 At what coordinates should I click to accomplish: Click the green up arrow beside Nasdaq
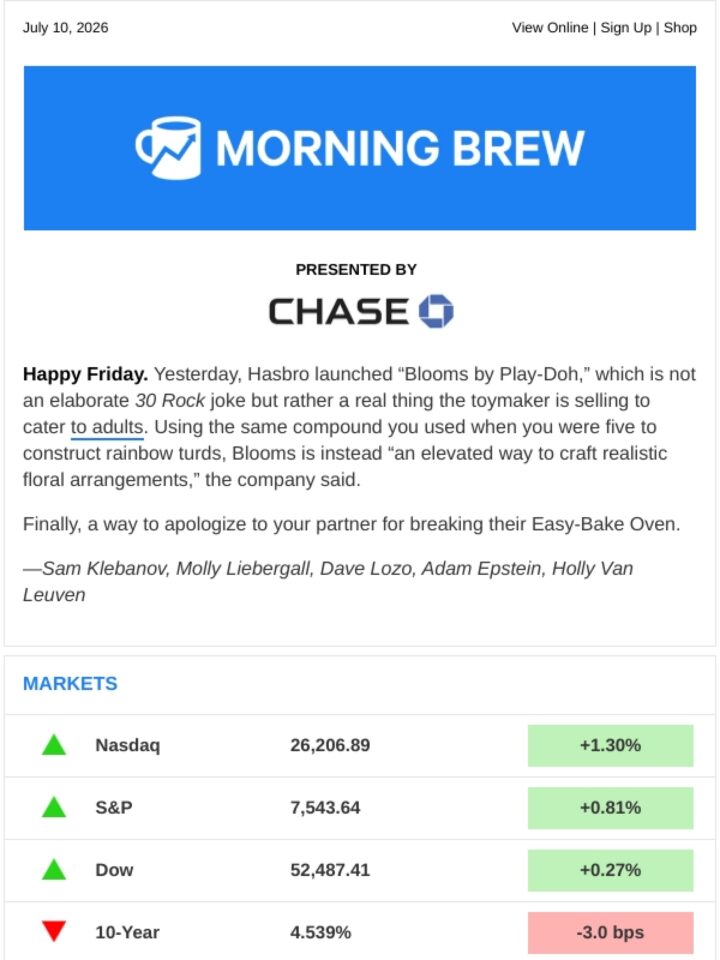[54, 744]
